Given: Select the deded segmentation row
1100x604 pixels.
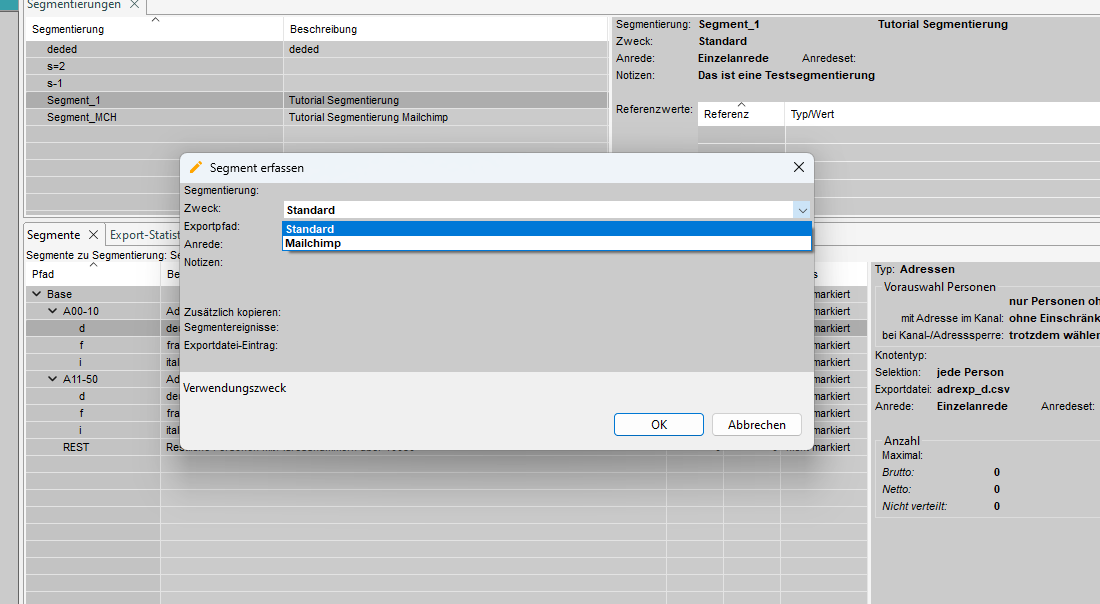Looking at the screenshot, I should [62, 49].
